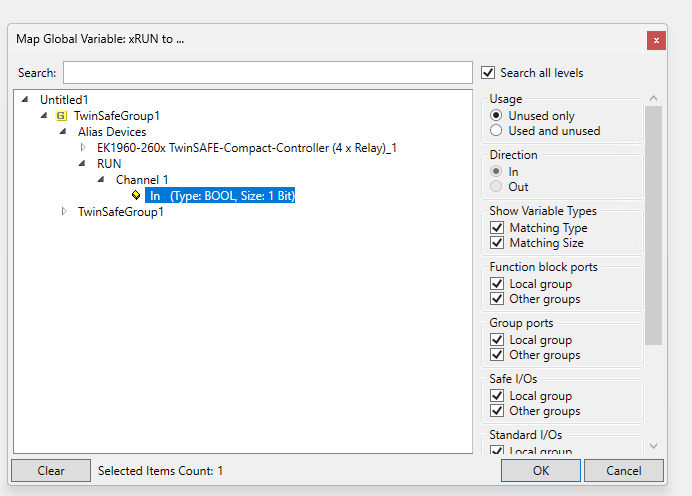Click the yellow diamond icon next to In variable

136,195
